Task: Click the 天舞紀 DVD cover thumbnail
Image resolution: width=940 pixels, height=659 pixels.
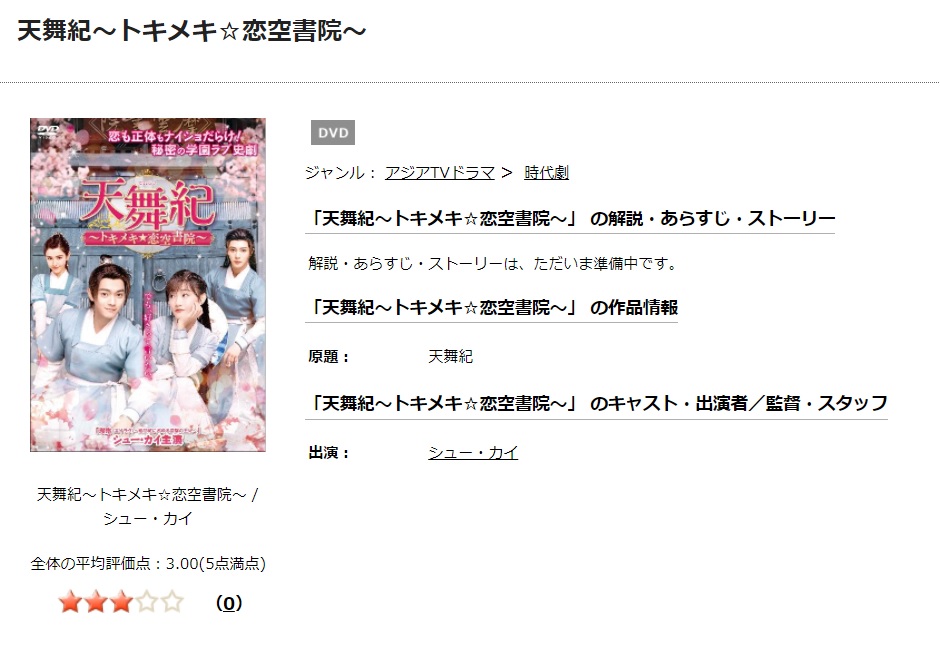Action: [x=148, y=285]
